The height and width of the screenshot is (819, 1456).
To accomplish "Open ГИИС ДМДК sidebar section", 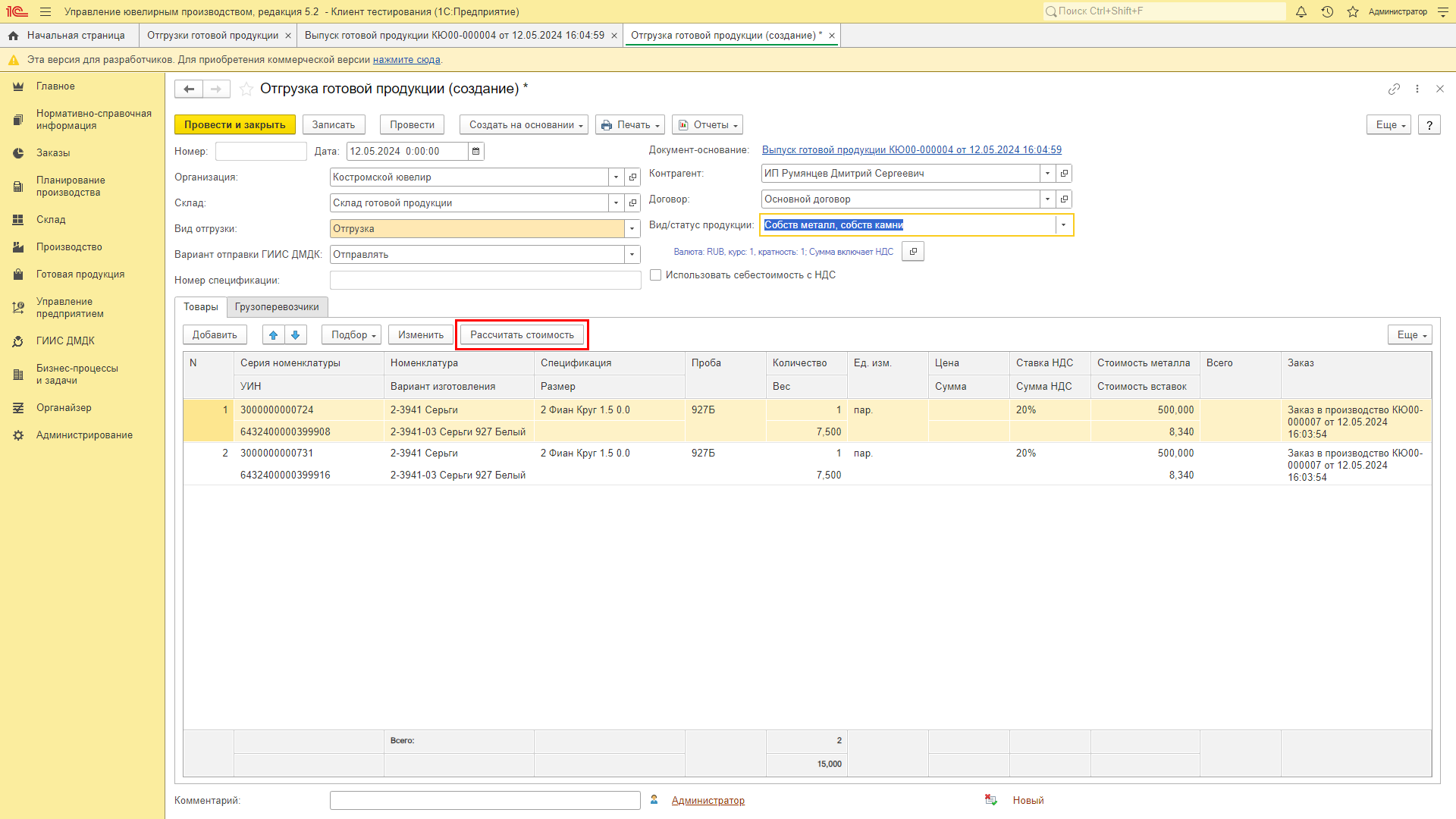I will pyautogui.click(x=65, y=341).
